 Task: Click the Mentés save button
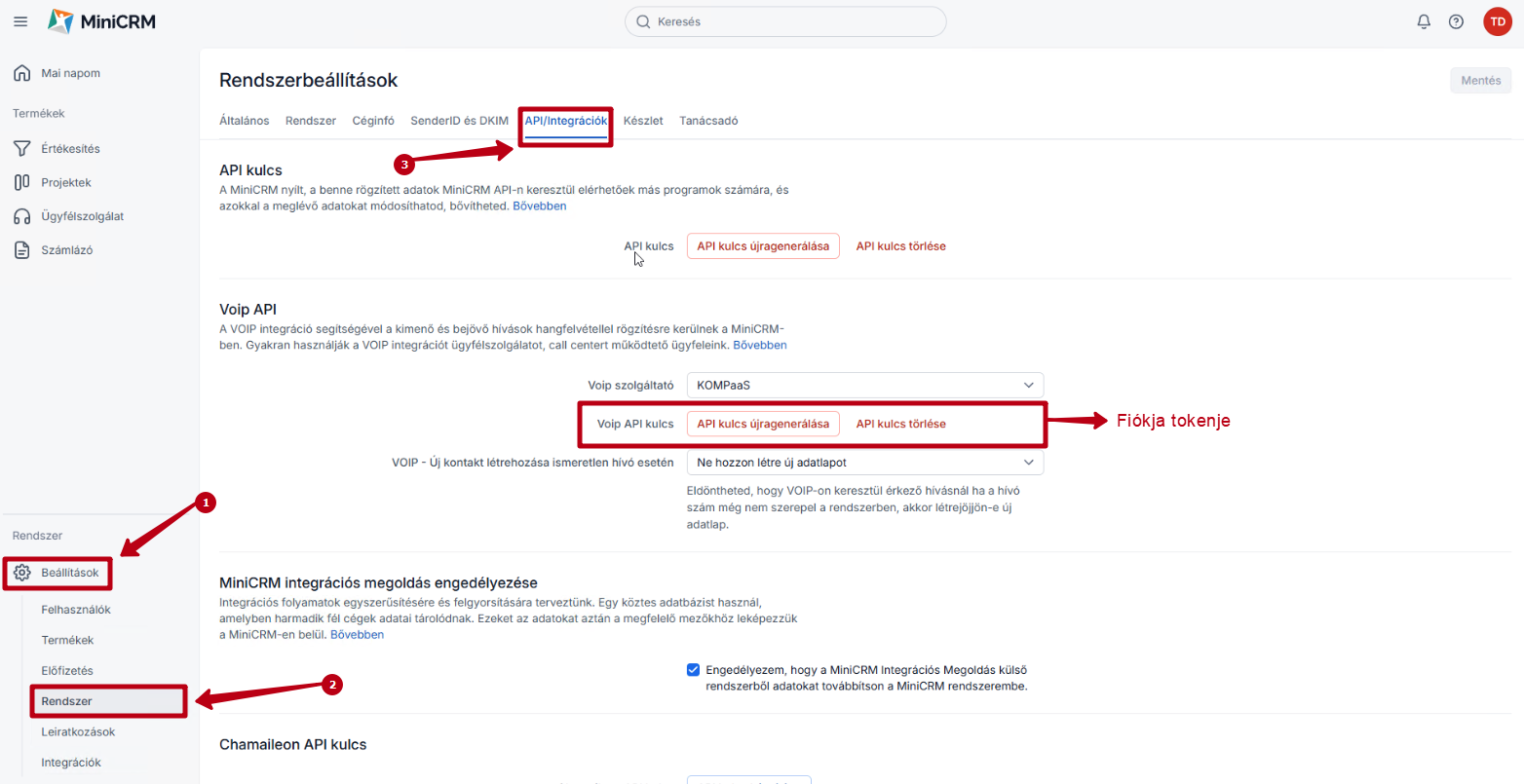[1481, 81]
